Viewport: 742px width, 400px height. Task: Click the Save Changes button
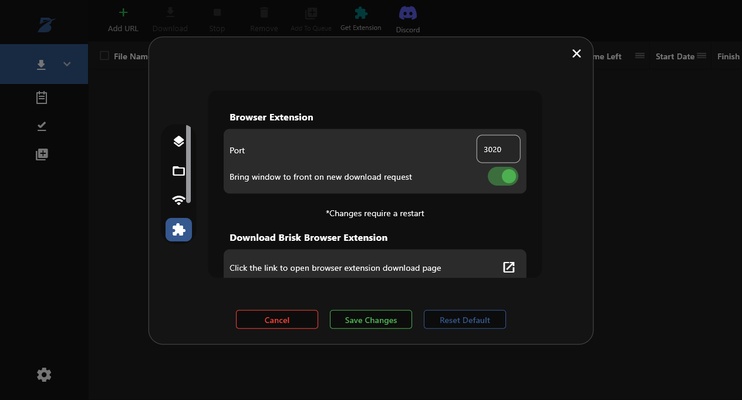tap(371, 320)
